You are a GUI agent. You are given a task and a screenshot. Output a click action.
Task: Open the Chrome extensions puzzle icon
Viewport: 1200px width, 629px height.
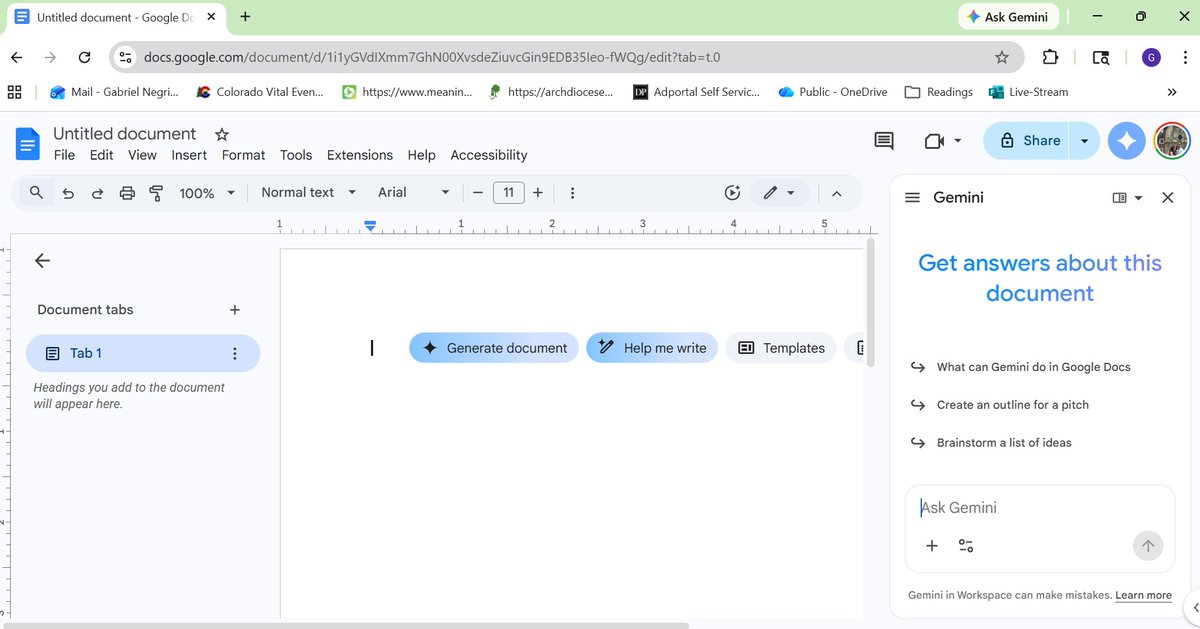pyautogui.click(x=1050, y=57)
